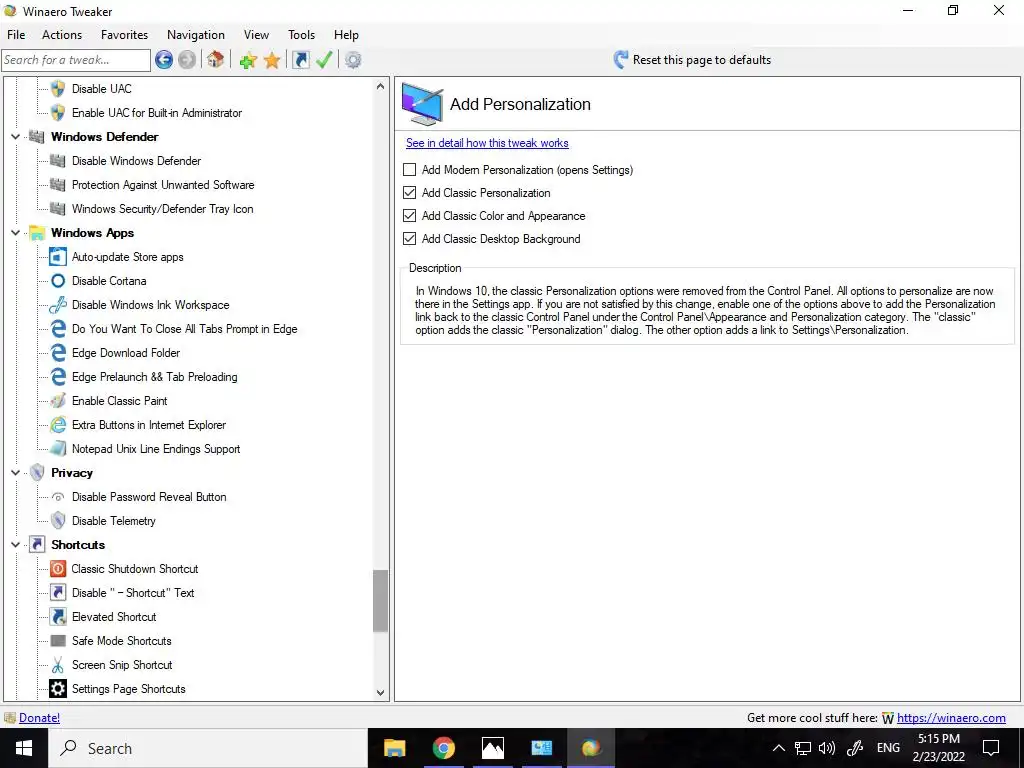Open the Help menu
Image resolution: width=1024 pixels, height=768 pixels.
coord(346,35)
